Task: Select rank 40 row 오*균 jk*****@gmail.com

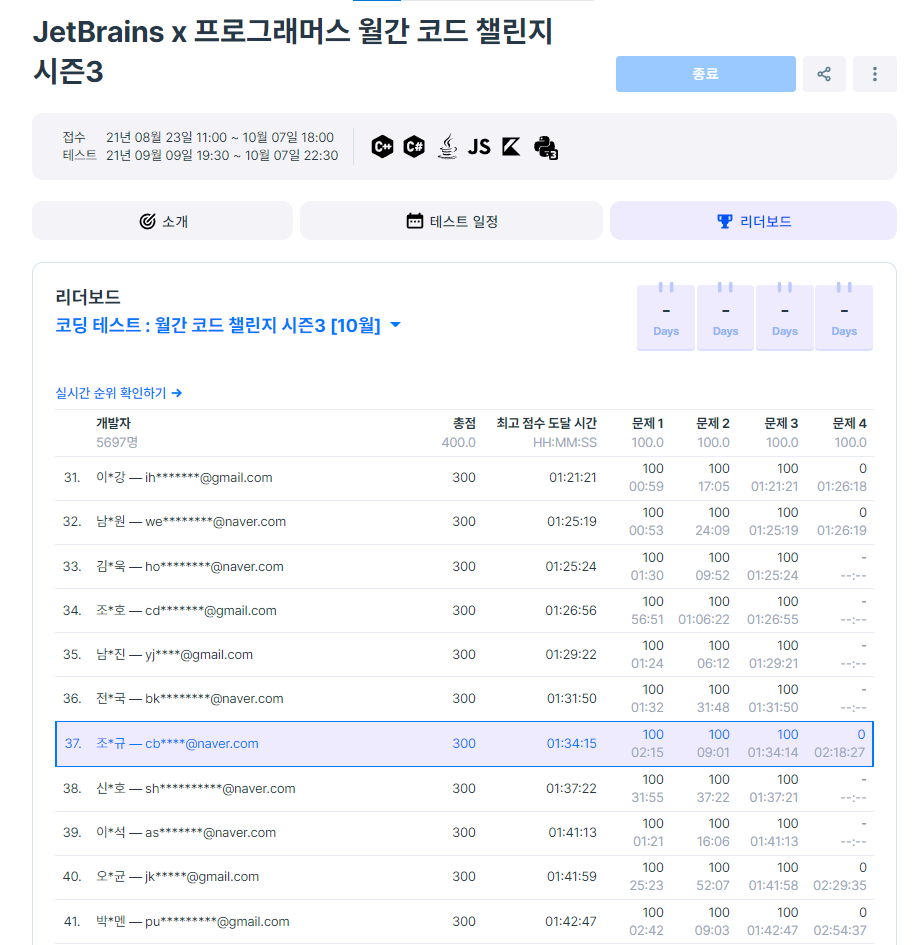Action: pos(464,877)
